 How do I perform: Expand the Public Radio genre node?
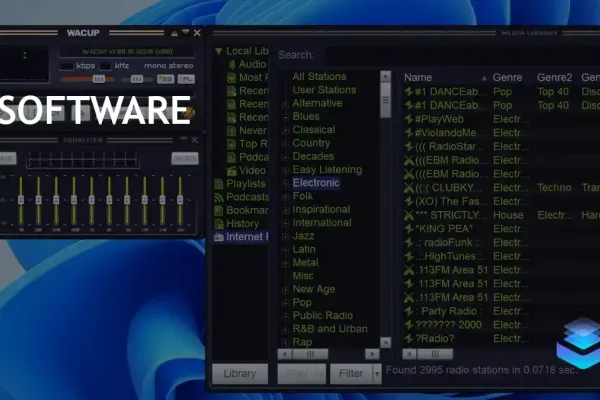285,316
